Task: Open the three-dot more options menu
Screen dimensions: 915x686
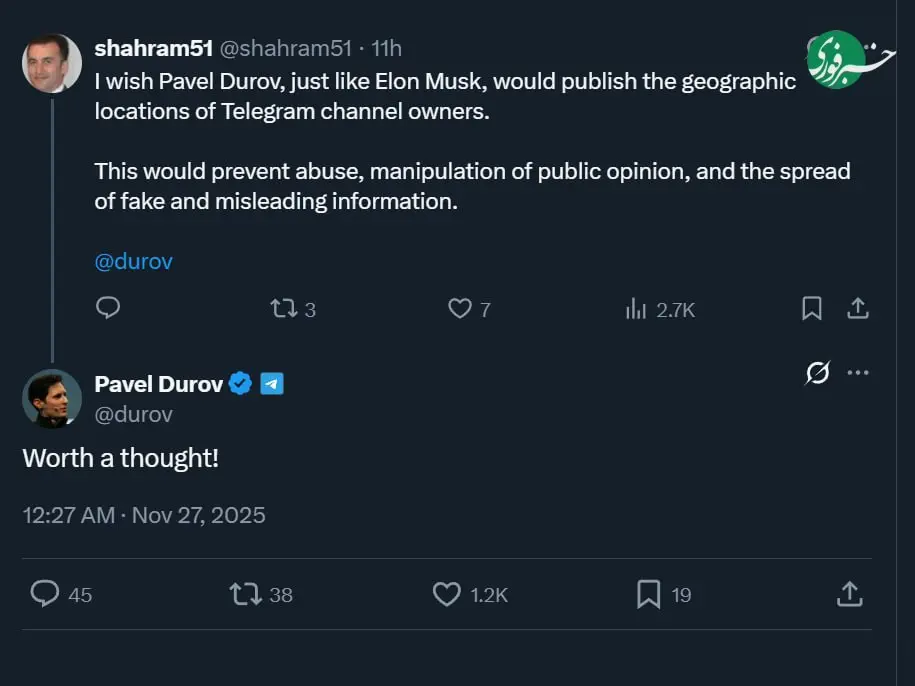Action: pos(858,373)
